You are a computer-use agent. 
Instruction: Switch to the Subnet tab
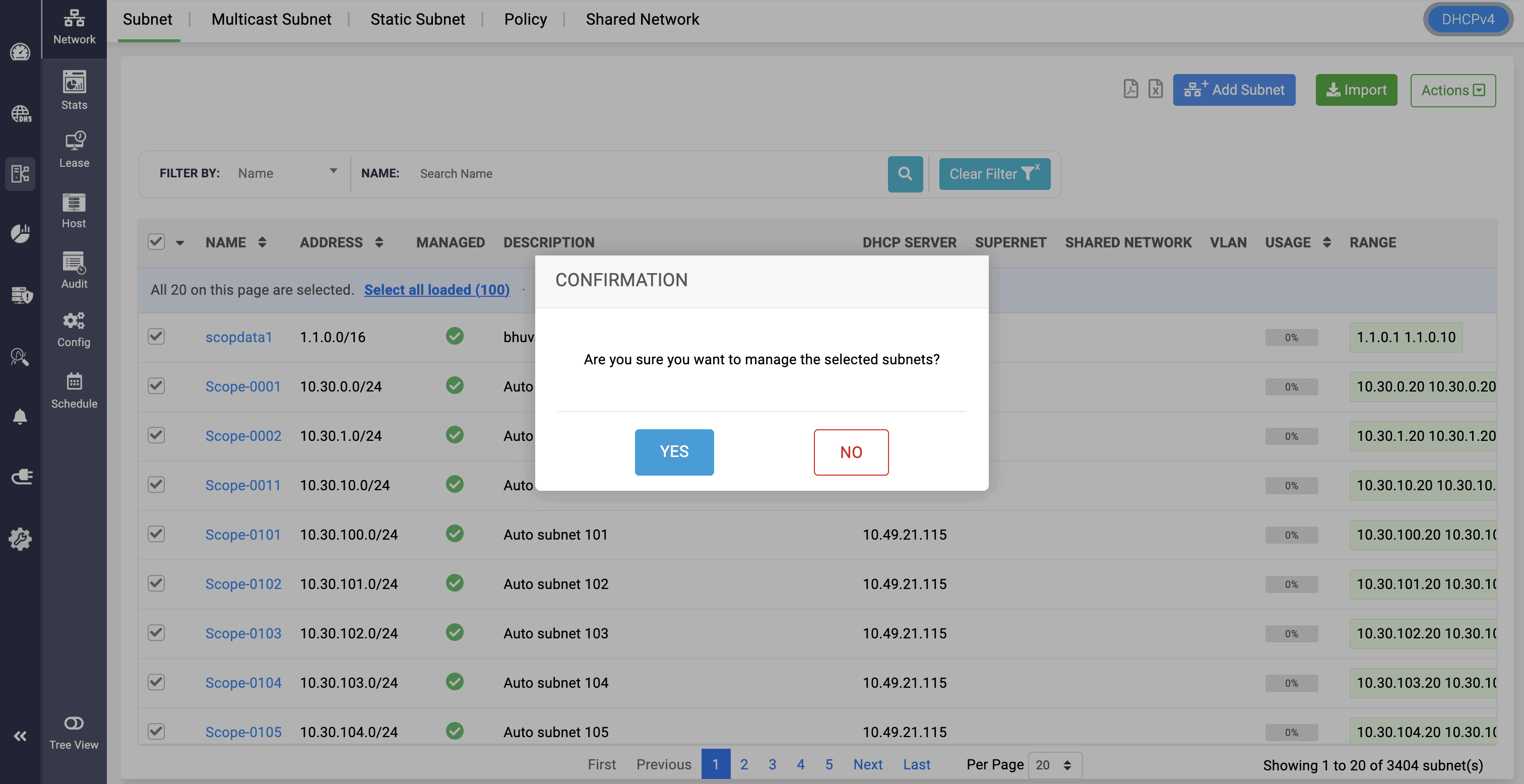click(x=148, y=19)
